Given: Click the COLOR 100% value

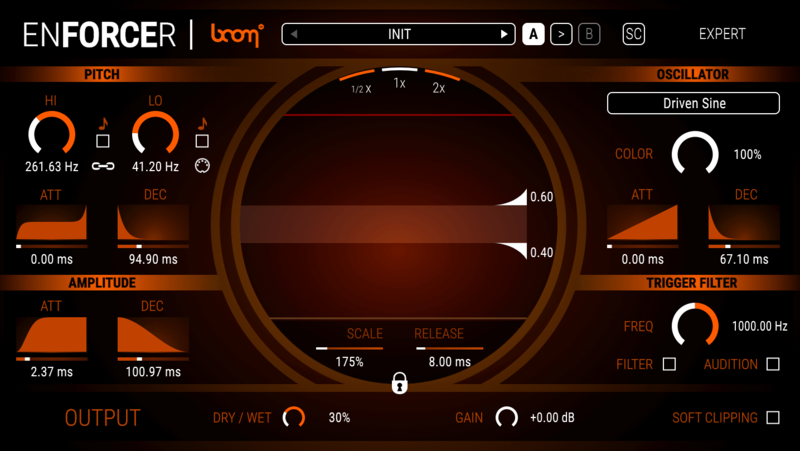Looking at the screenshot, I should coord(747,155).
